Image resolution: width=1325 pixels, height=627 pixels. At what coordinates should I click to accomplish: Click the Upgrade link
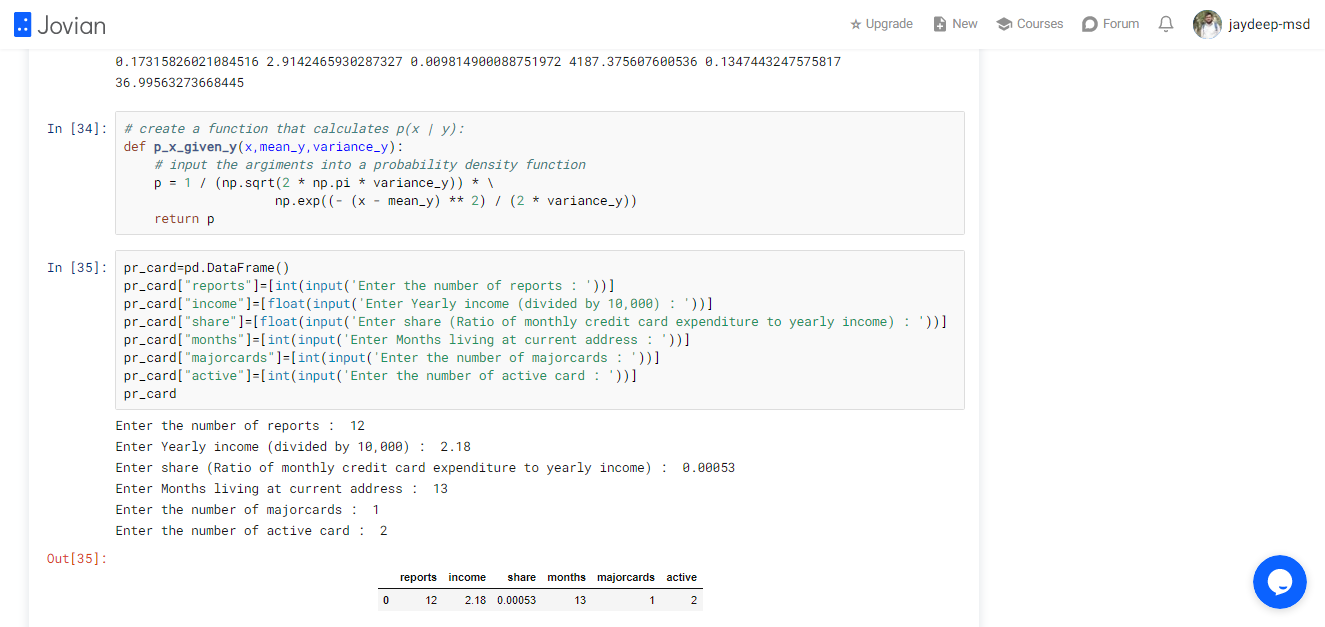[x=889, y=24]
